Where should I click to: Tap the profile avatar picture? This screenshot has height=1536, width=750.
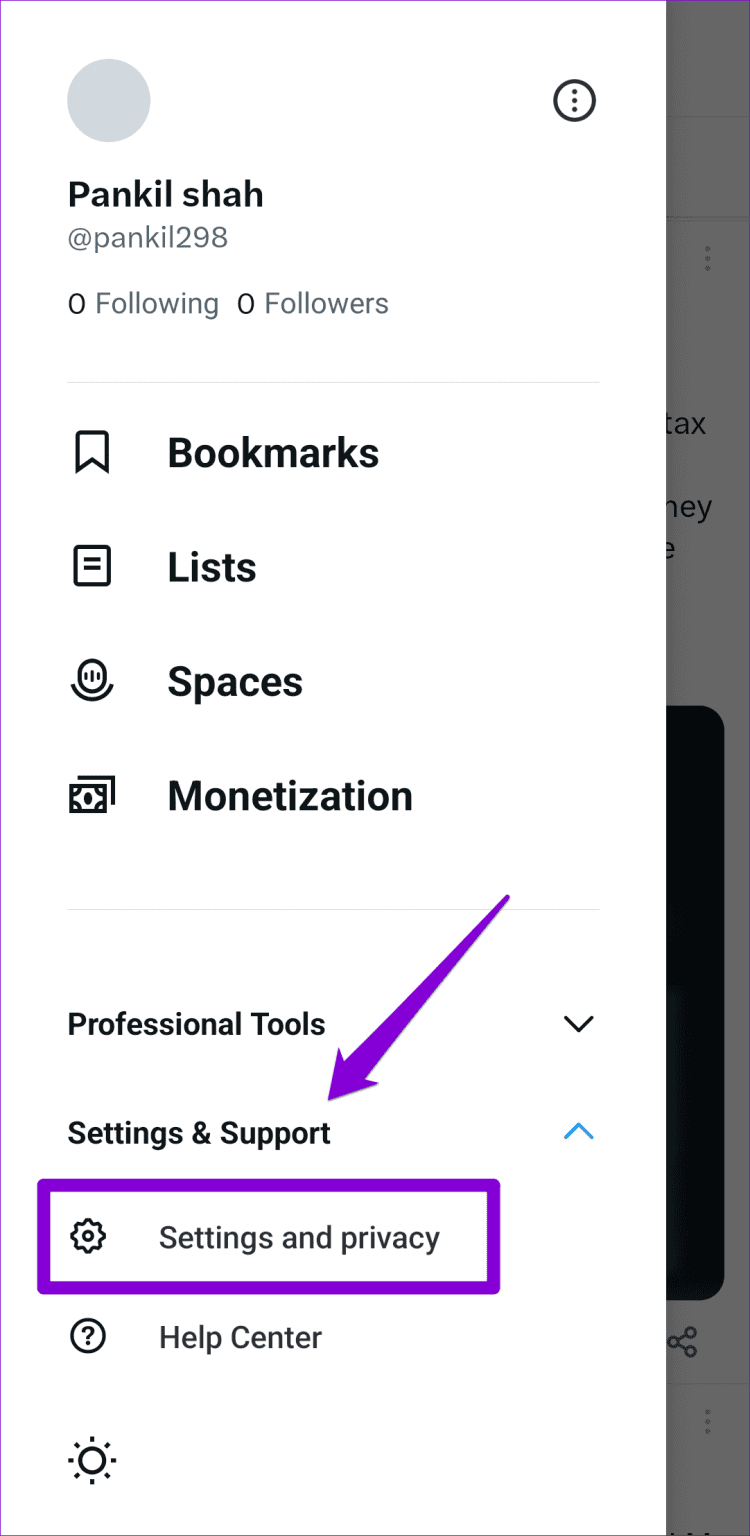point(108,100)
